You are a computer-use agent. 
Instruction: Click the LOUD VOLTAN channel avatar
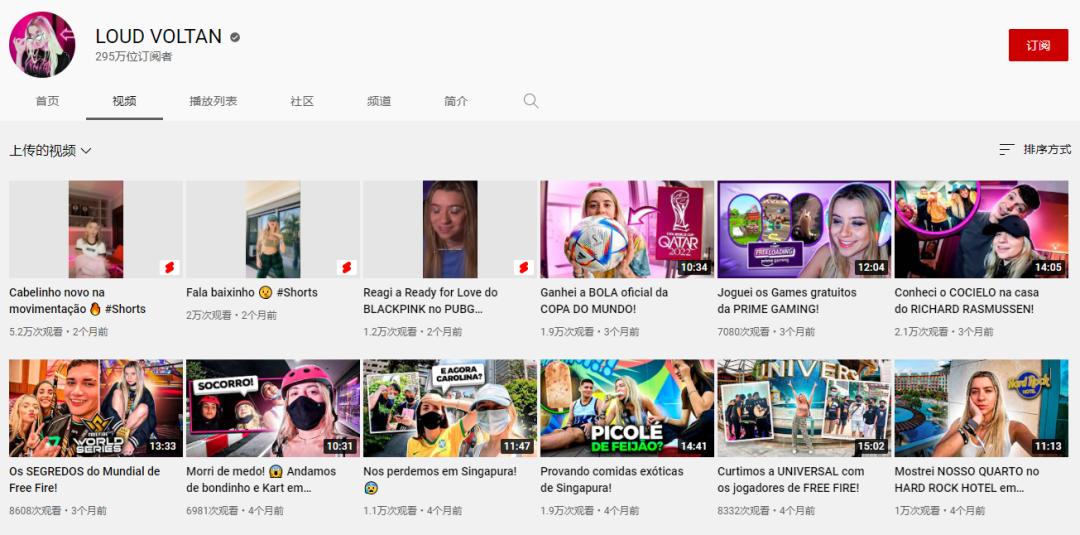(42, 45)
